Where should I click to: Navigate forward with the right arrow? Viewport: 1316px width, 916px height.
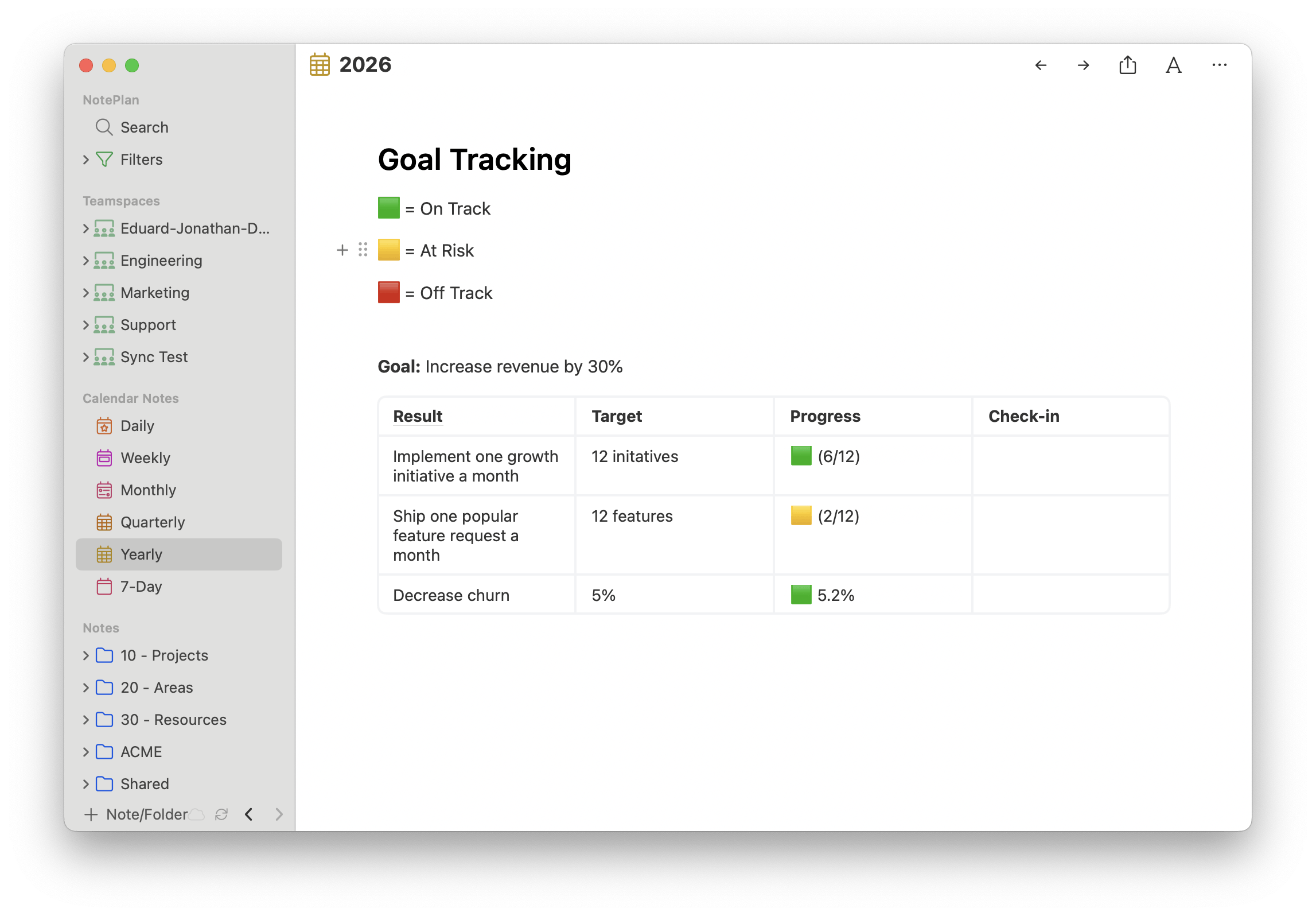coord(1083,65)
